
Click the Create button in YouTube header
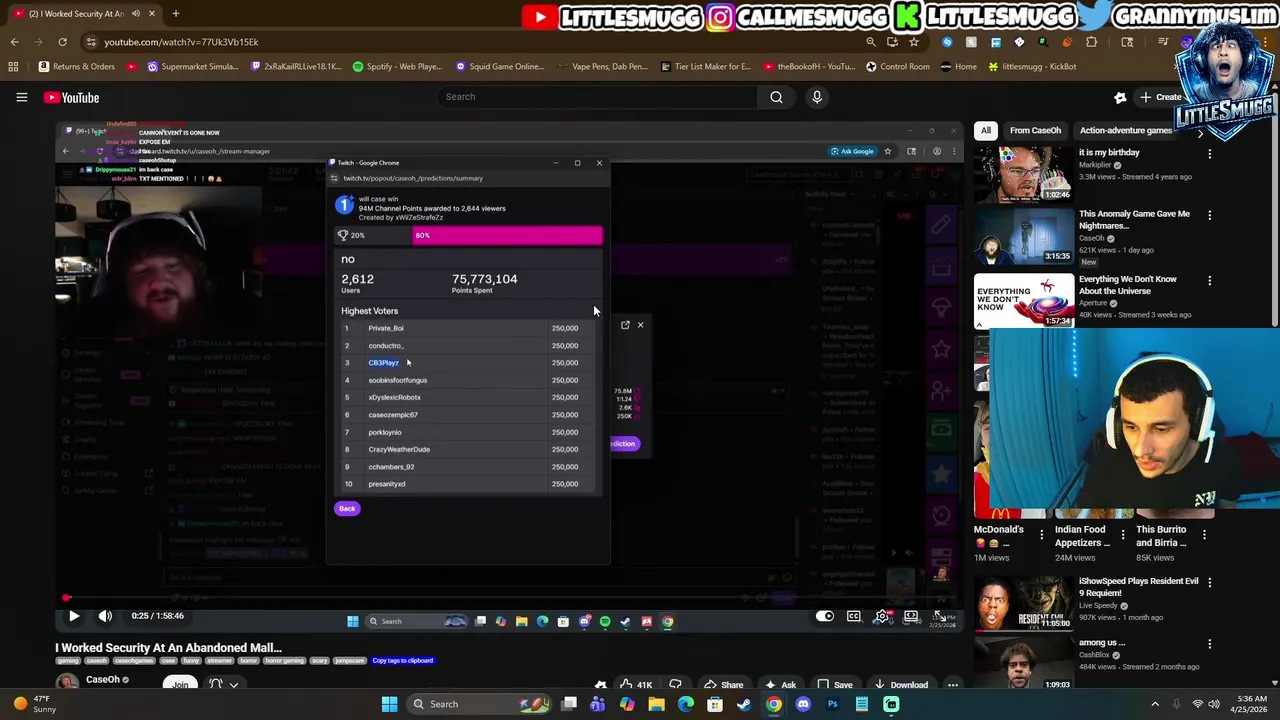point(1161,97)
